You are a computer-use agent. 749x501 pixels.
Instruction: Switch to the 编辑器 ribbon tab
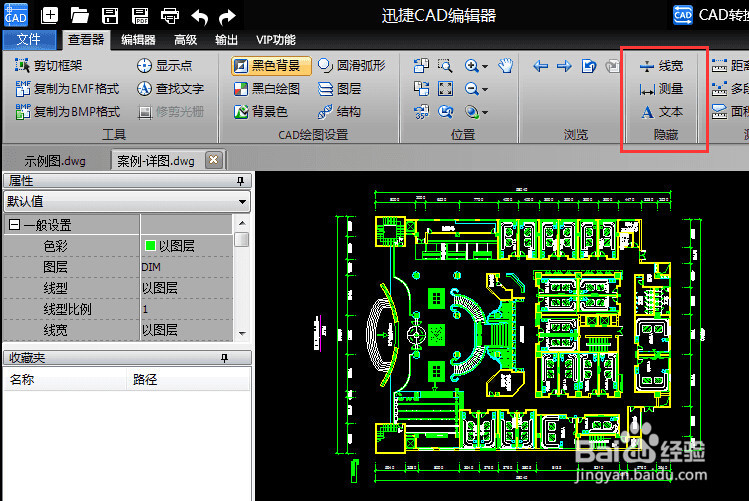(138, 40)
